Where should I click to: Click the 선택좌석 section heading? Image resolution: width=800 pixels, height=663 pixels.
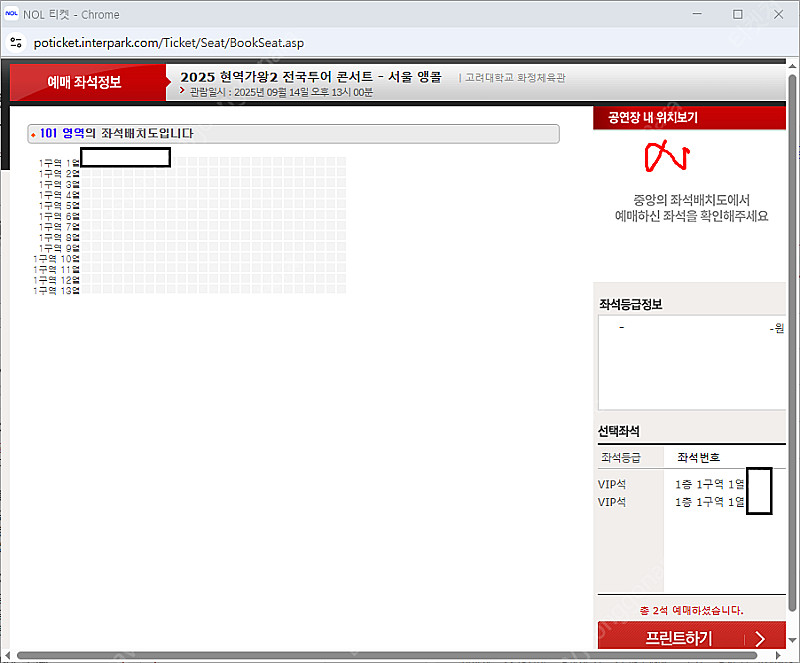[618, 431]
